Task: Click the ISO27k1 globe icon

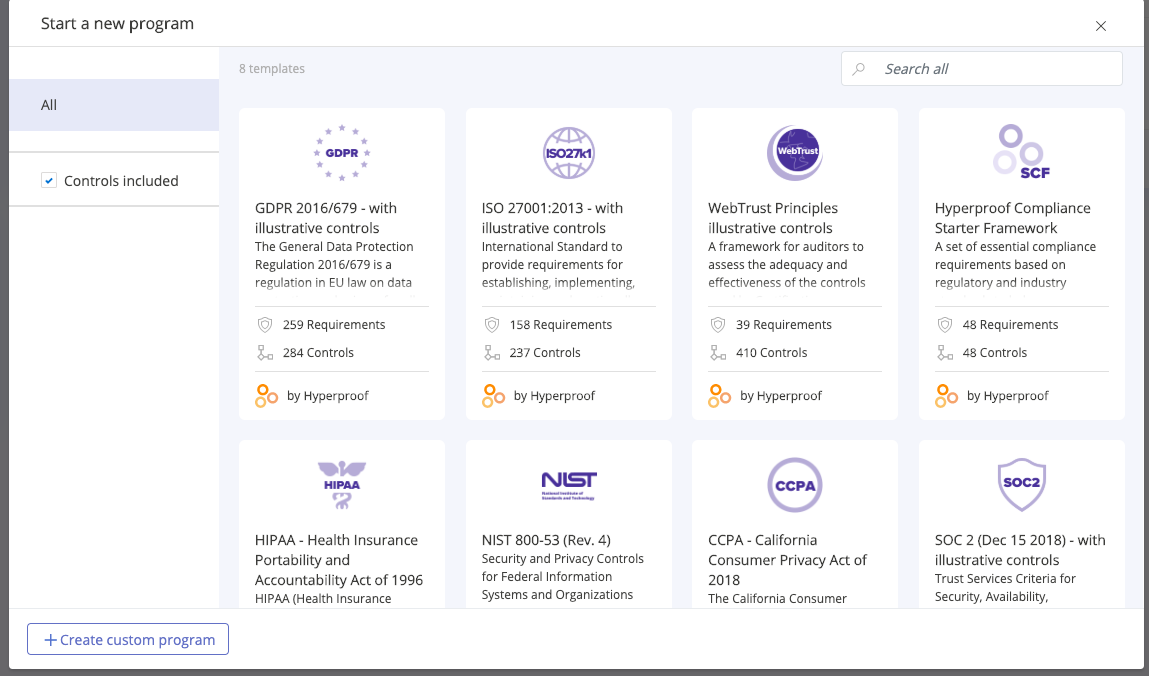Action: tap(568, 152)
